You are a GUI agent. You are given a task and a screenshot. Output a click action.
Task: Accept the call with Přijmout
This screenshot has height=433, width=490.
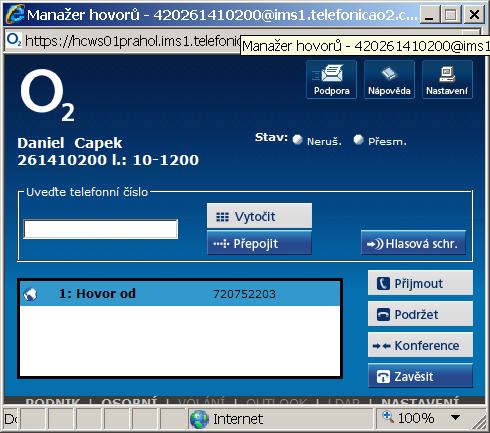(x=420, y=283)
